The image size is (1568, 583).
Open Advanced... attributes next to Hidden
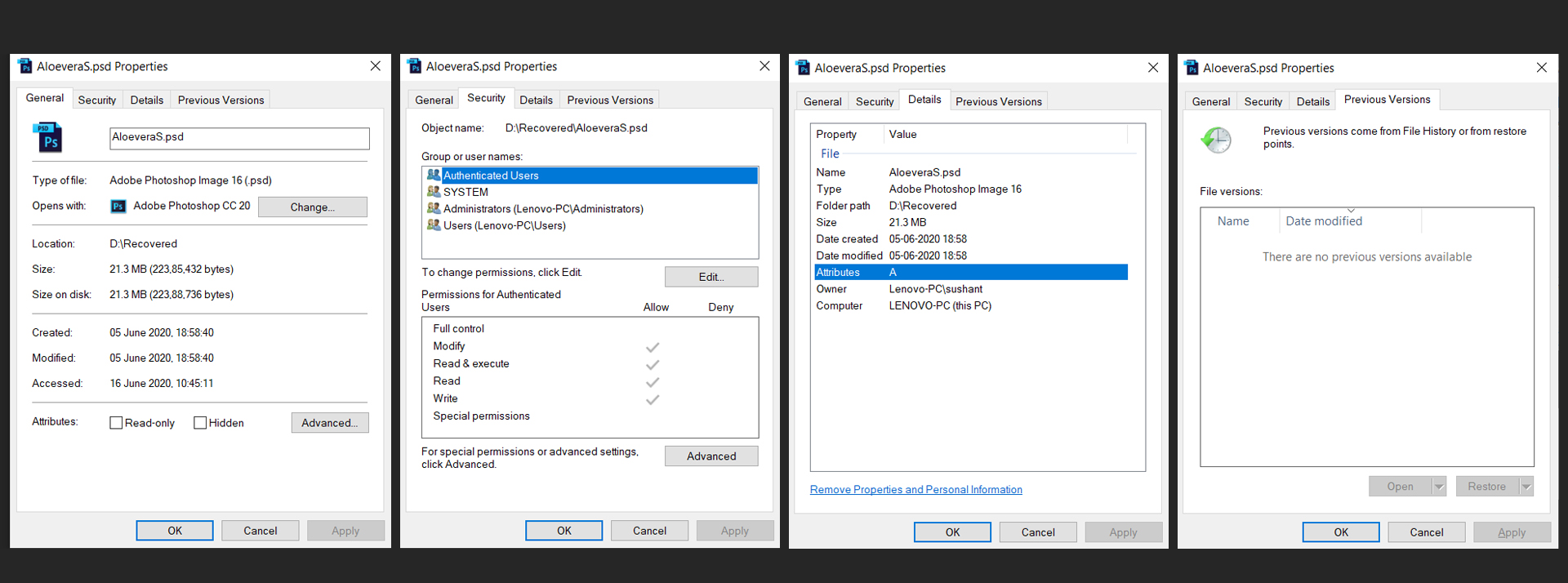coord(330,423)
